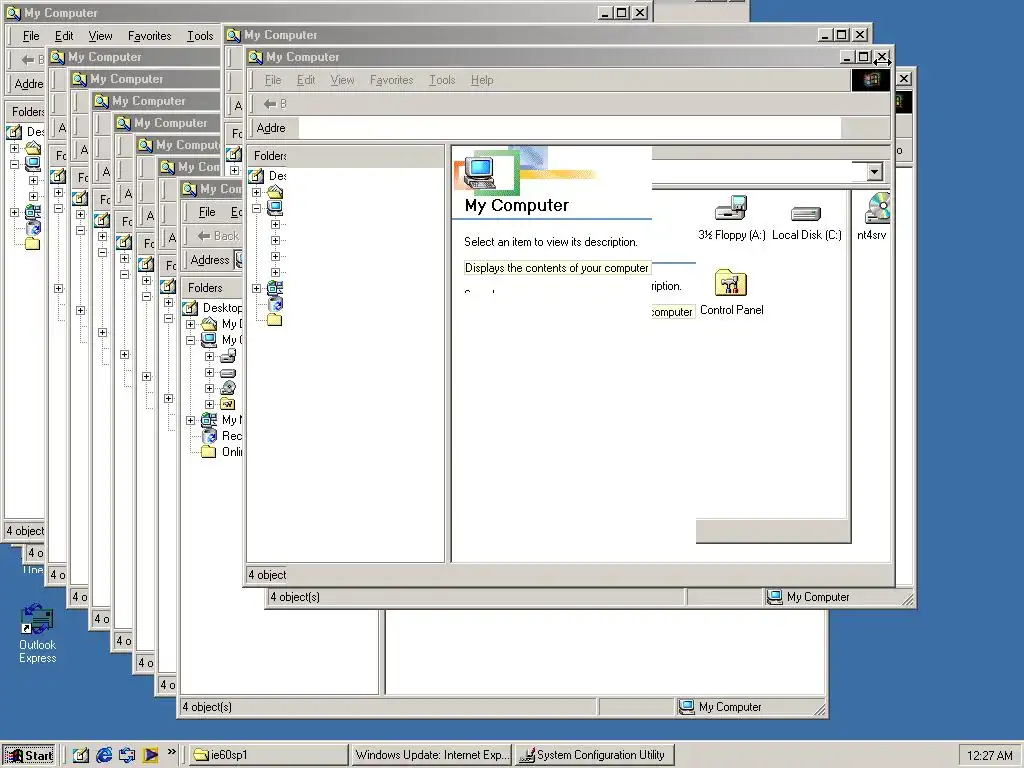Viewport: 1024px width, 768px height.
Task: Launch Outlook Express from quick launch bar
Action: click(127, 755)
